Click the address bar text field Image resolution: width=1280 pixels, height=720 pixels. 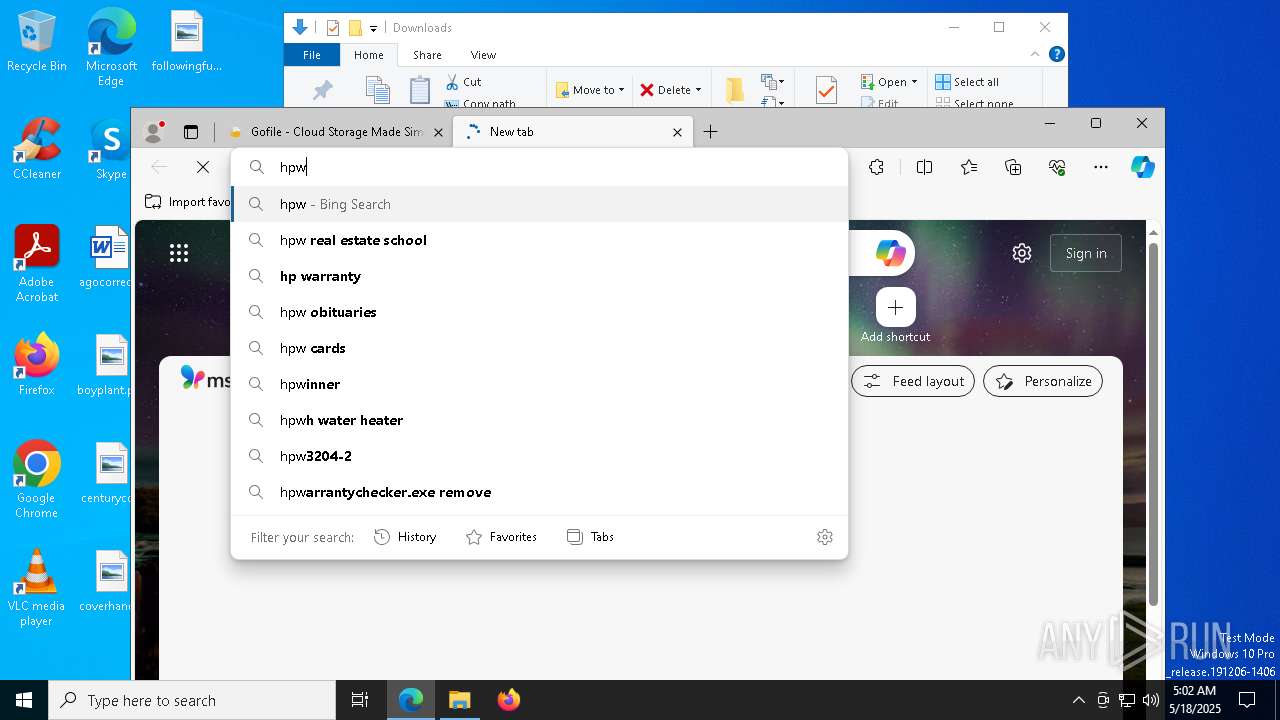click(x=540, y=167)
